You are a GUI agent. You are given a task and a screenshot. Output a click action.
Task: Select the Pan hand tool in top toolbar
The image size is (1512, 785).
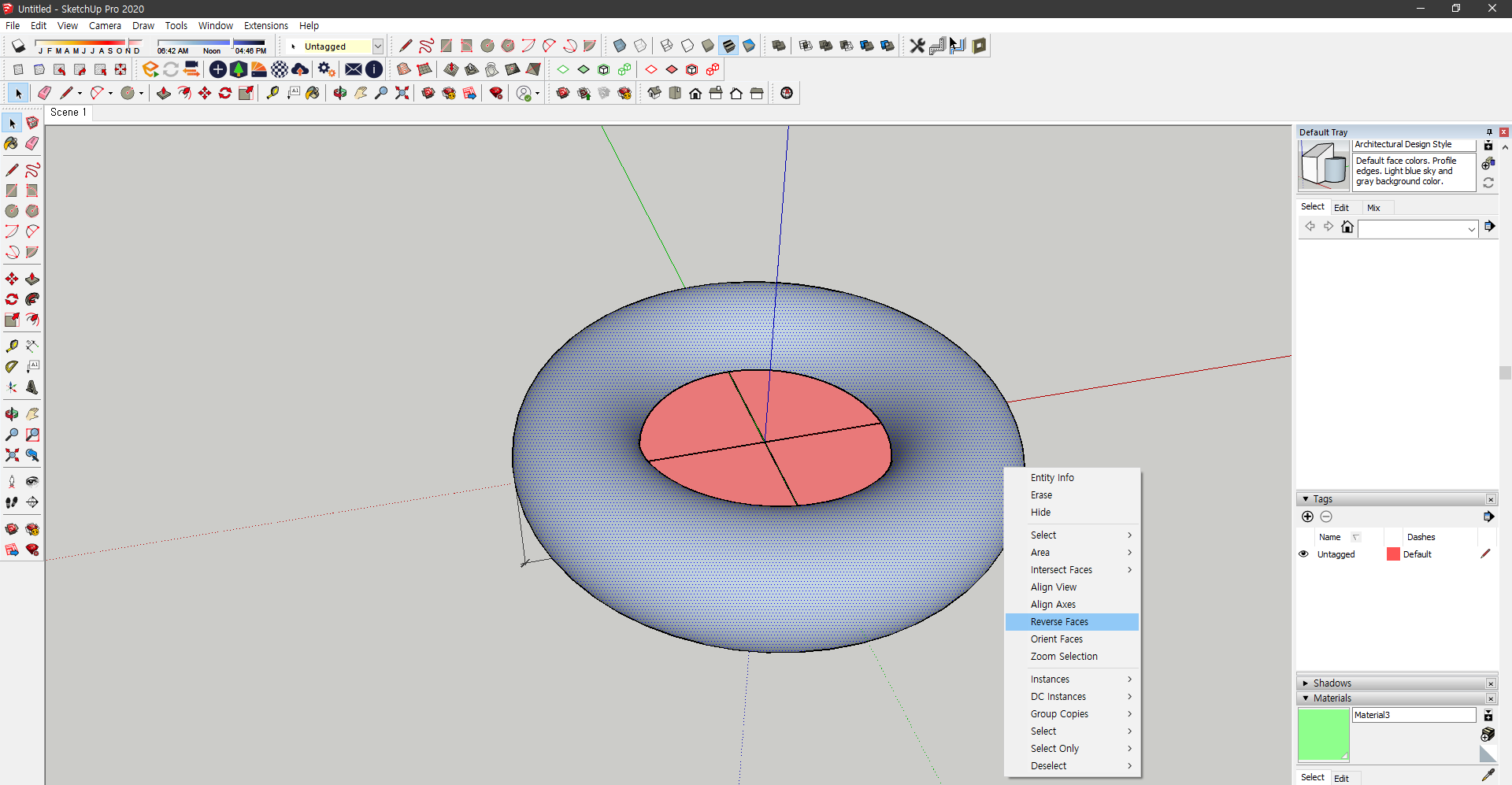(361, 93)
